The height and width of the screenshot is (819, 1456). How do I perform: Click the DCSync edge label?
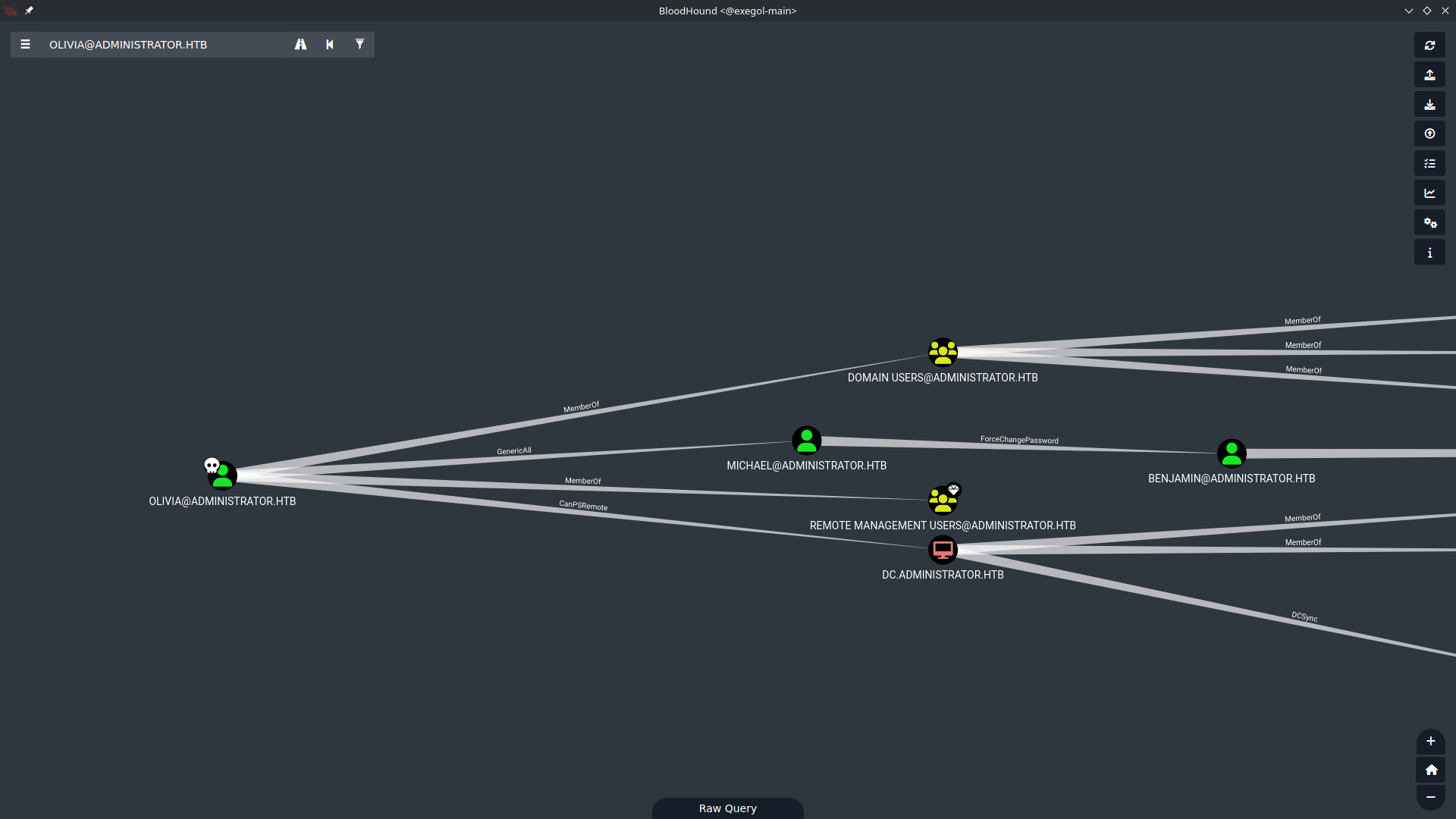point(1304,617)
